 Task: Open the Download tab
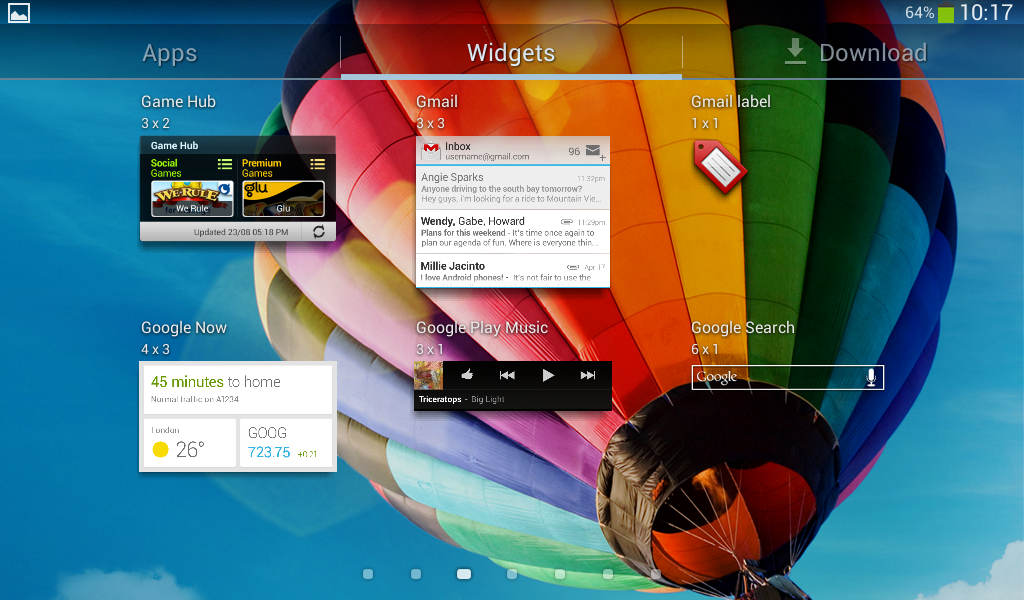click(855, 53)
